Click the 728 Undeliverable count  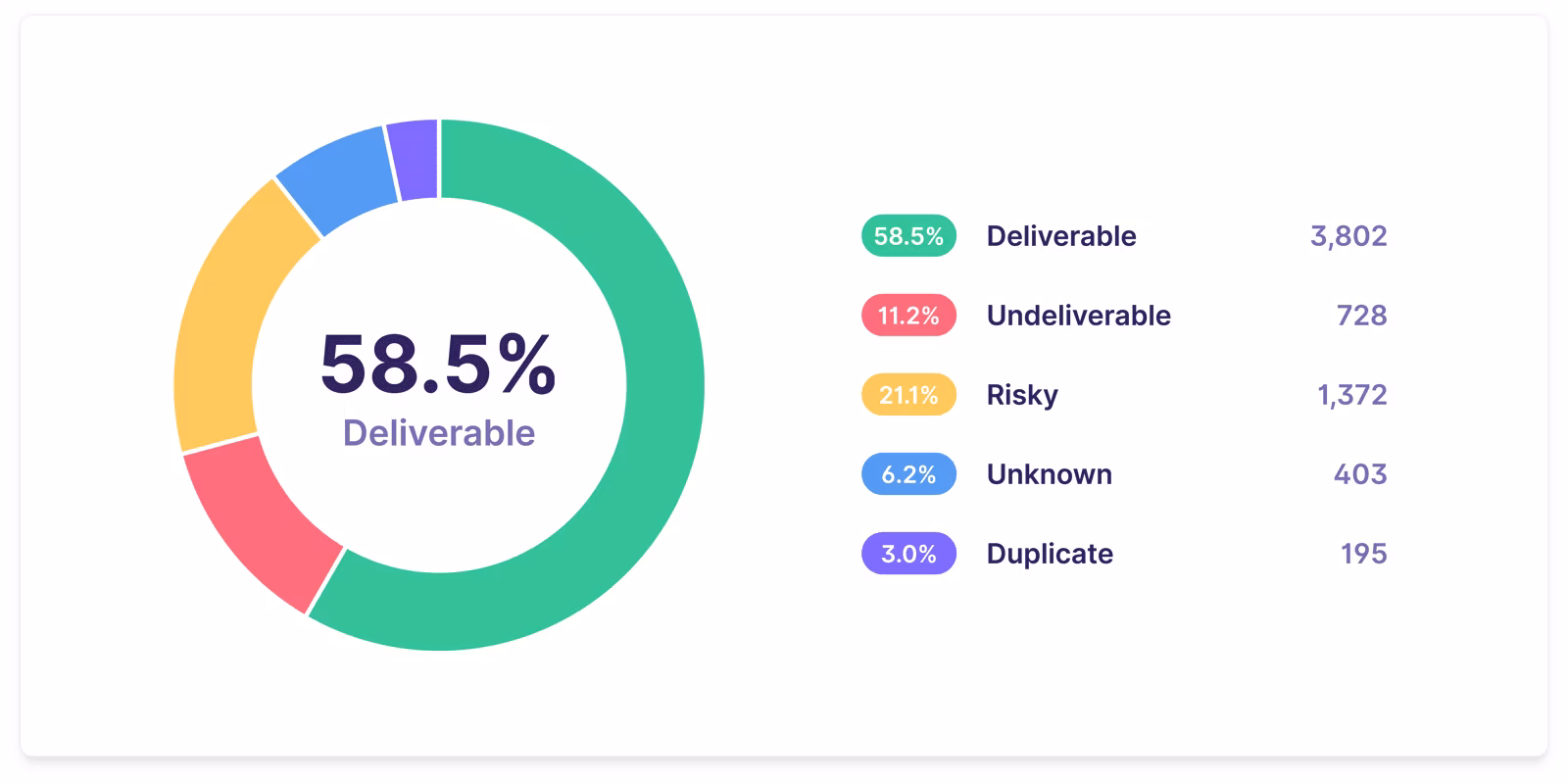click(1361, 316)
